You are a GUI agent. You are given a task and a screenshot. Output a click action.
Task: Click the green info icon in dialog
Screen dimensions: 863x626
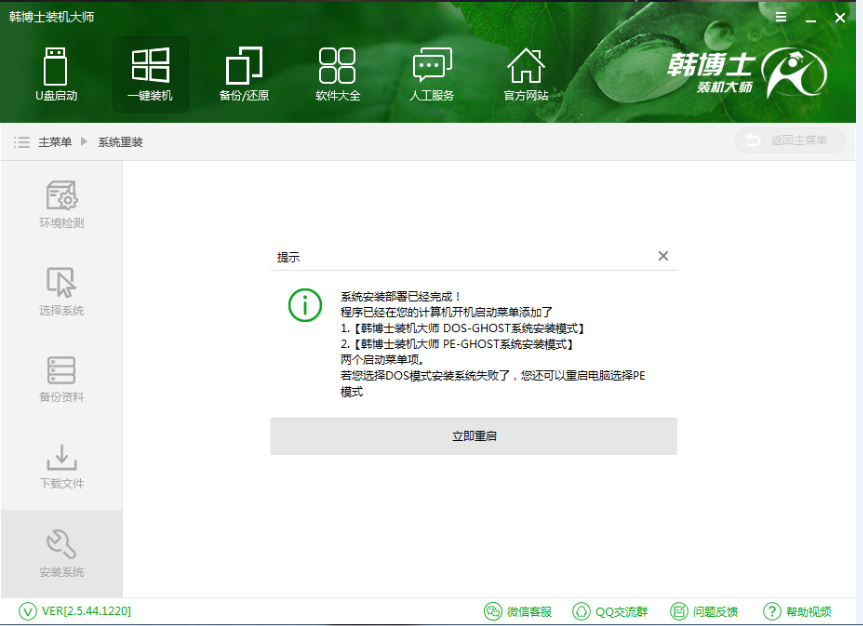pyautogui.click(x=305, y=305)
